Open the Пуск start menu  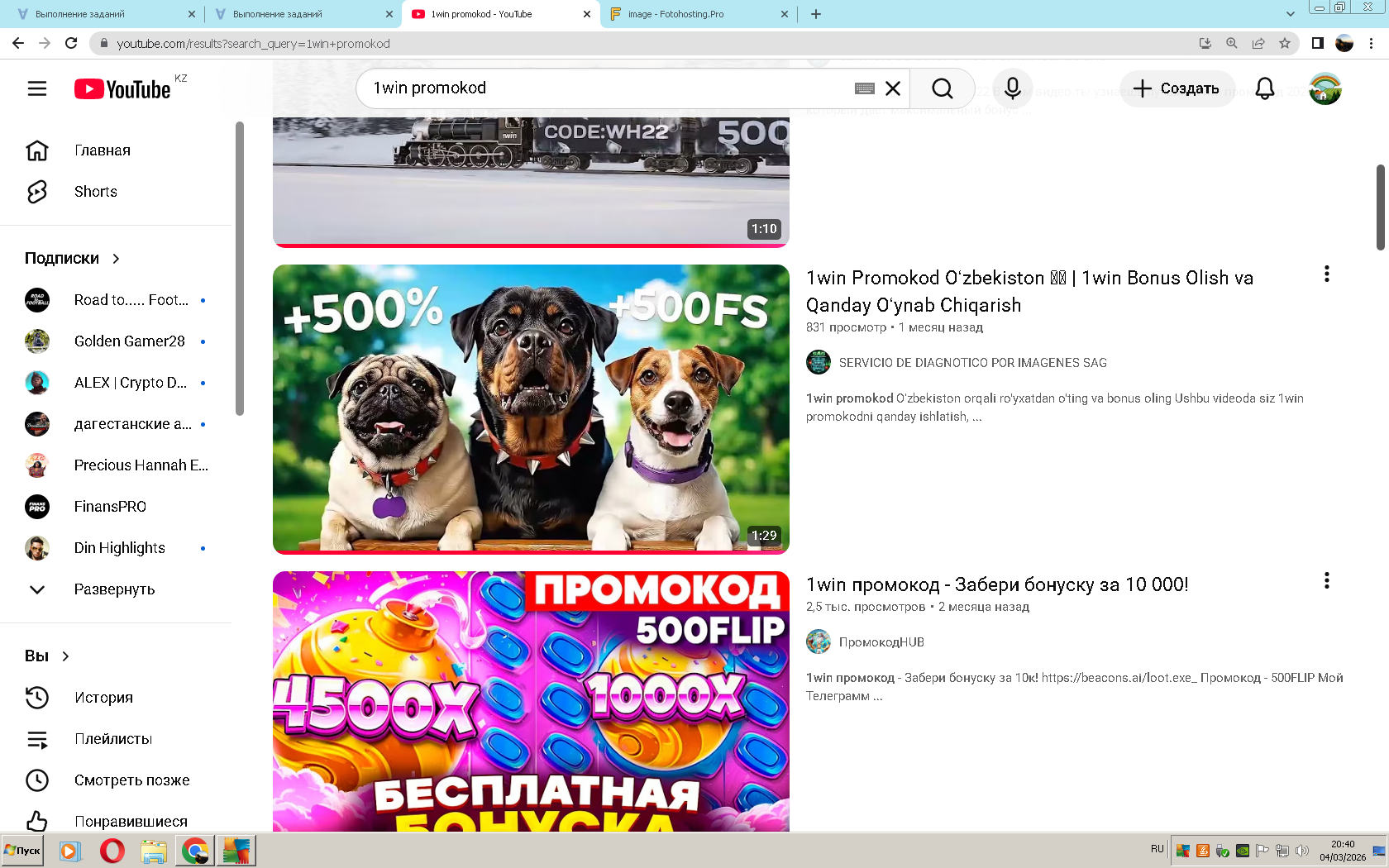[x=22, y=851]
